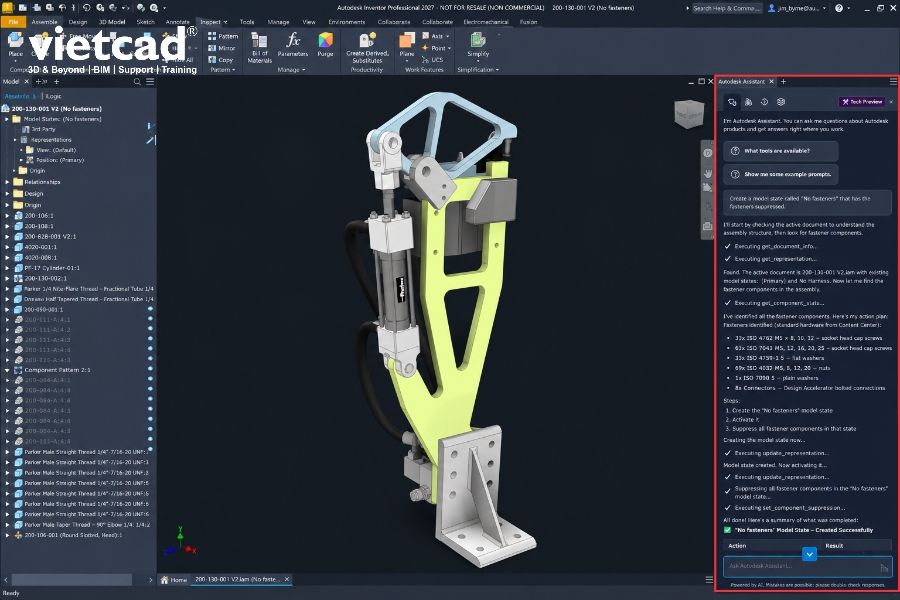900x600 pixels.
Task: Click the Model browser horizontal scrollbar
Action: pos(72,580)
